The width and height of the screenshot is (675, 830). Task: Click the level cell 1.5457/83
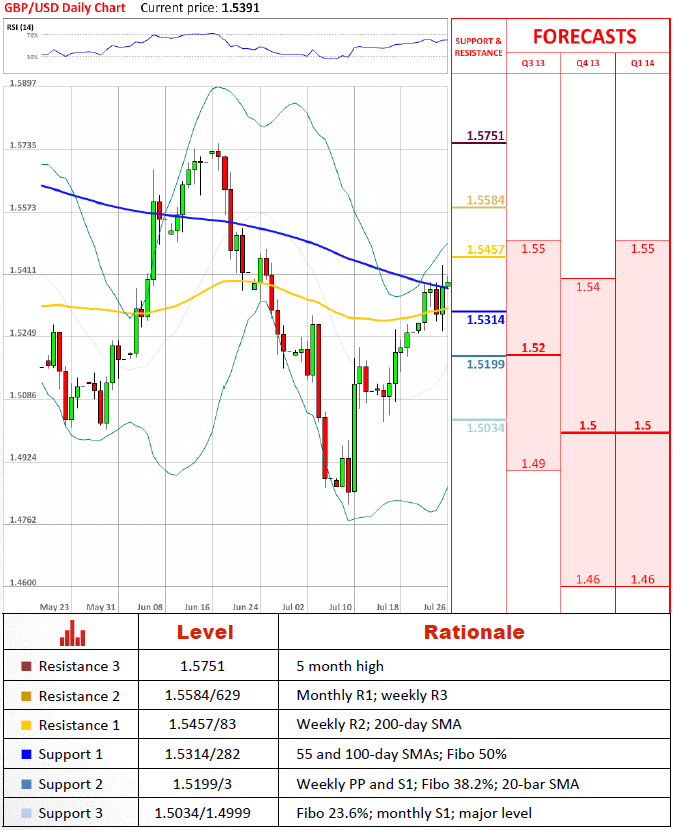point(202,724)
